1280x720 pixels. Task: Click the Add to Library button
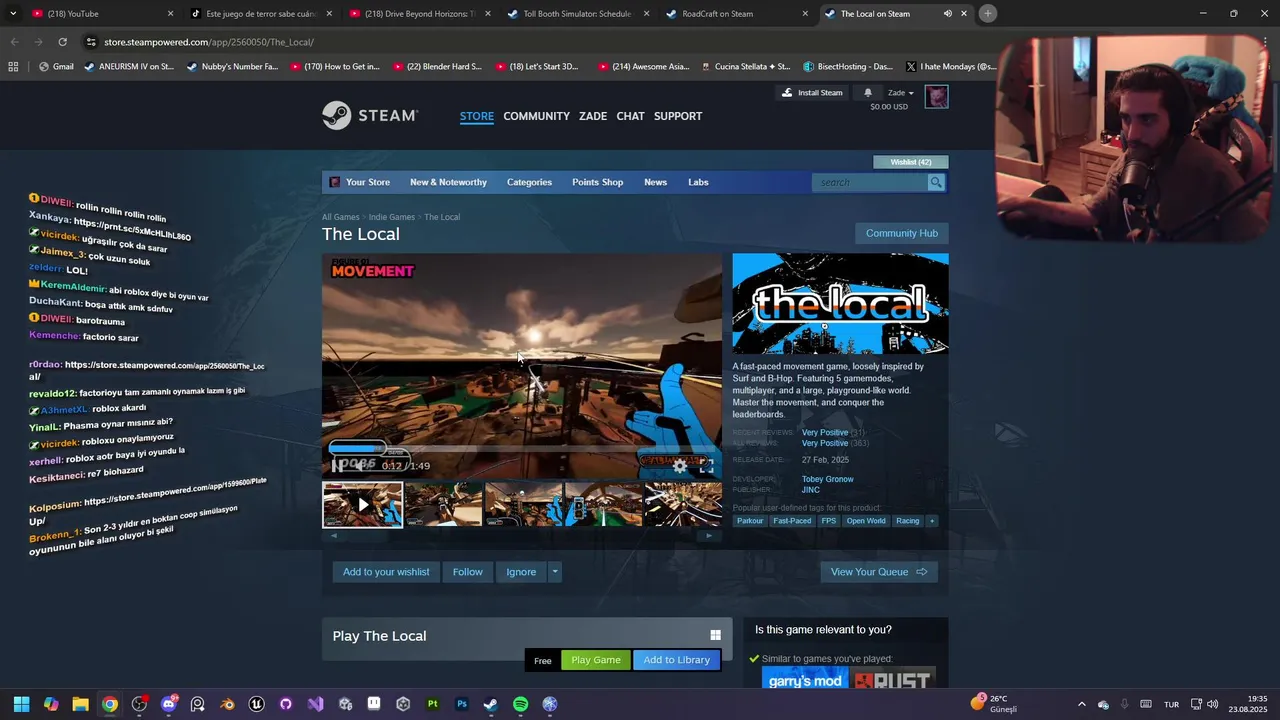click(x=676, y=660)
